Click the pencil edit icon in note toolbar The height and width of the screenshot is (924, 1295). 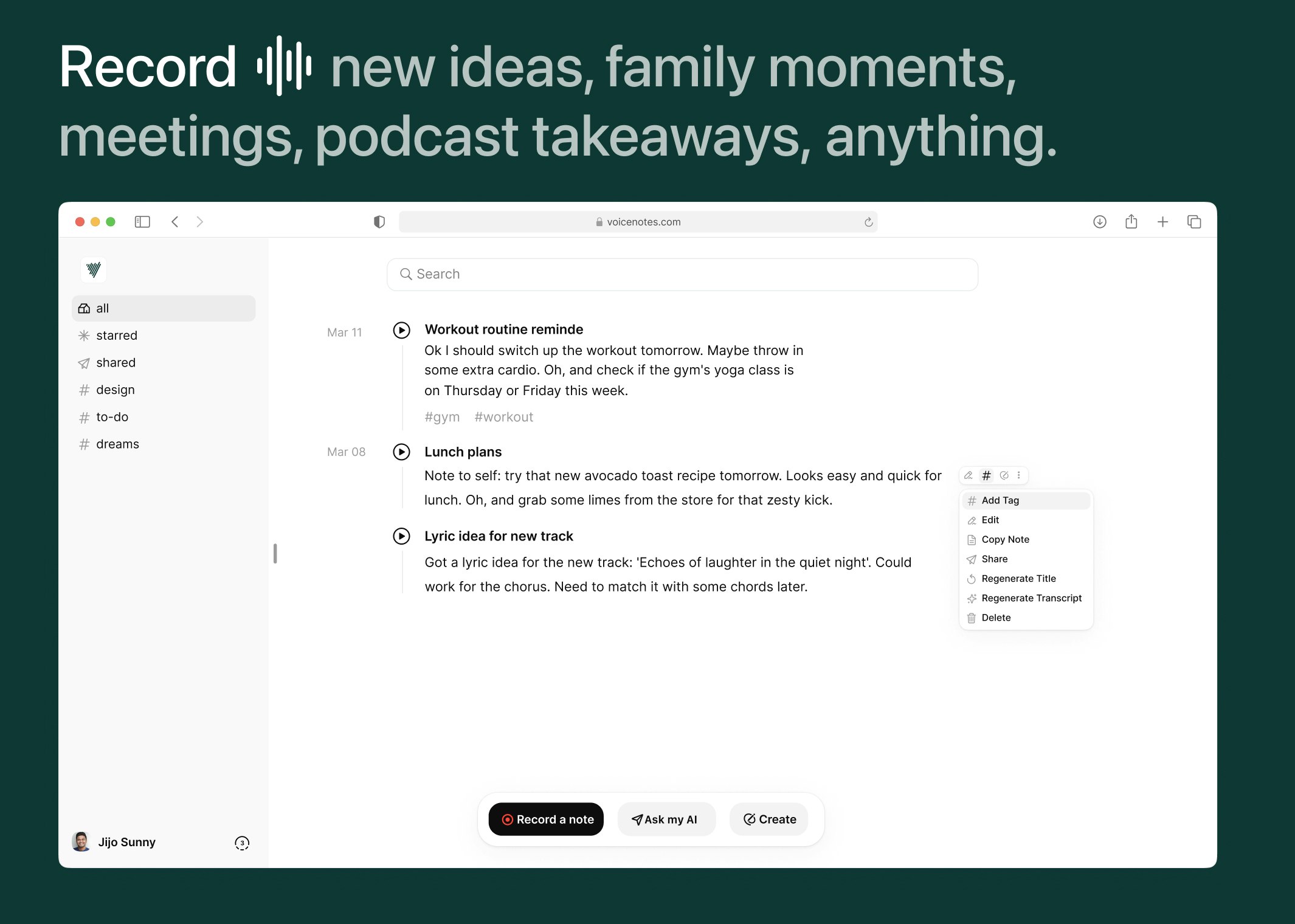click(969, 475)
